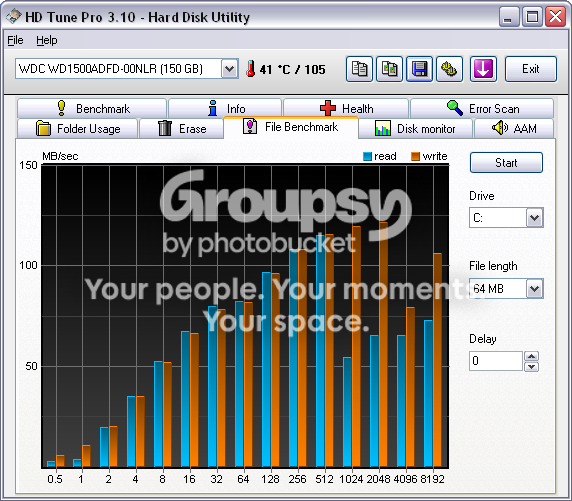Screen dimensions: 572x501
Task: Close the HD Tune window
Action: (555, 16)
